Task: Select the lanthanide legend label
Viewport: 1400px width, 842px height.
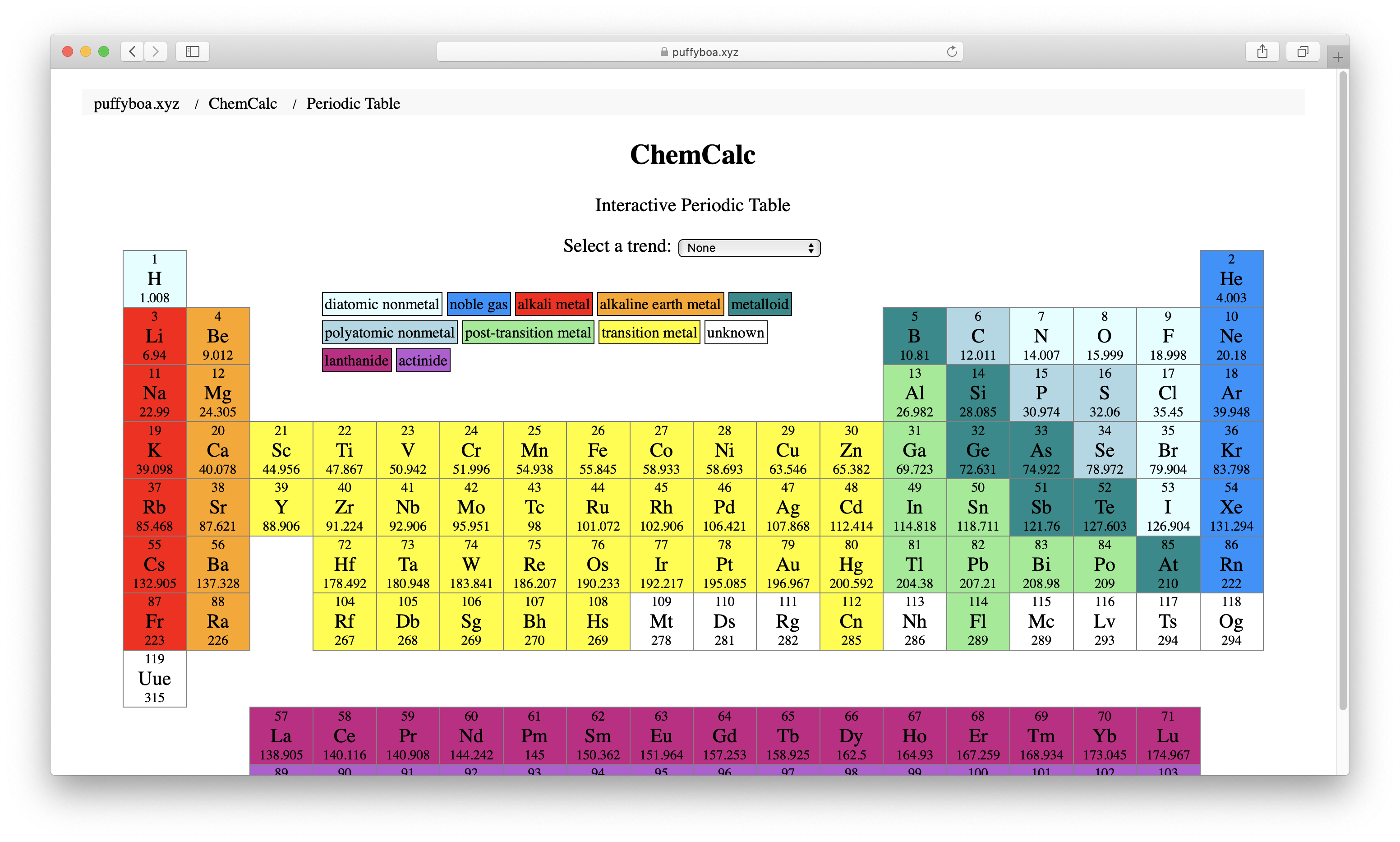Action: coord(357,360)
